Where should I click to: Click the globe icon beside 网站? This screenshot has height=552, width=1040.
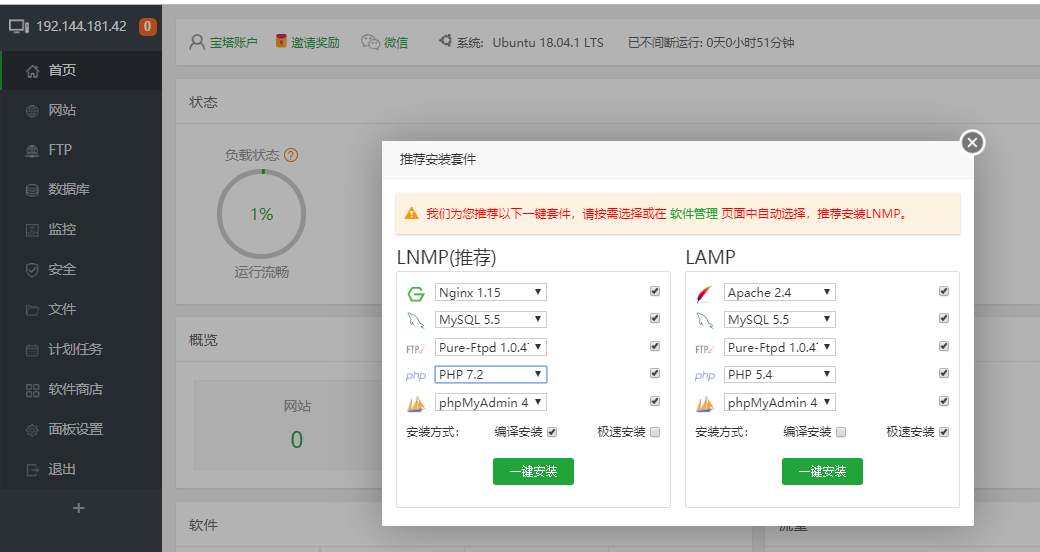coord(32,111)
